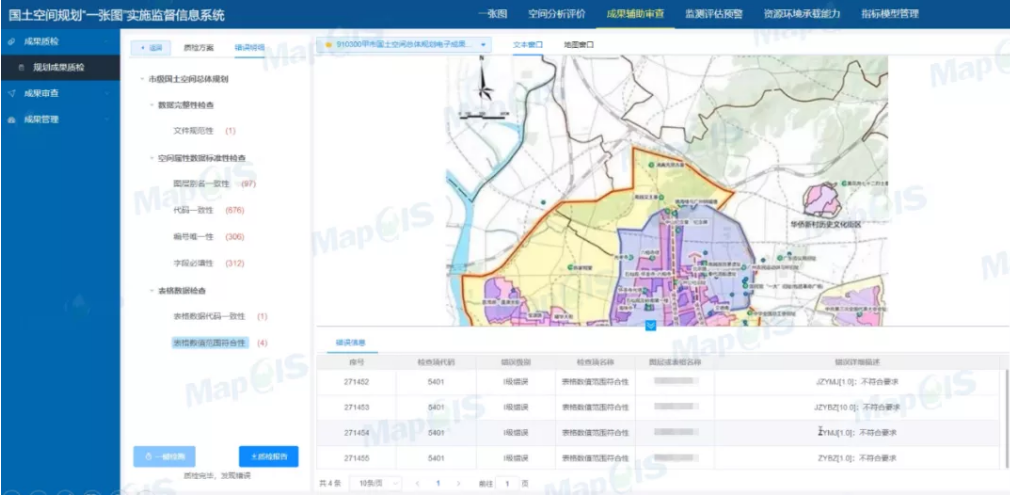Collapse the 表格数据检查 tree node
This screenshot has height=496, width=1010.
(x=152, y=291)
